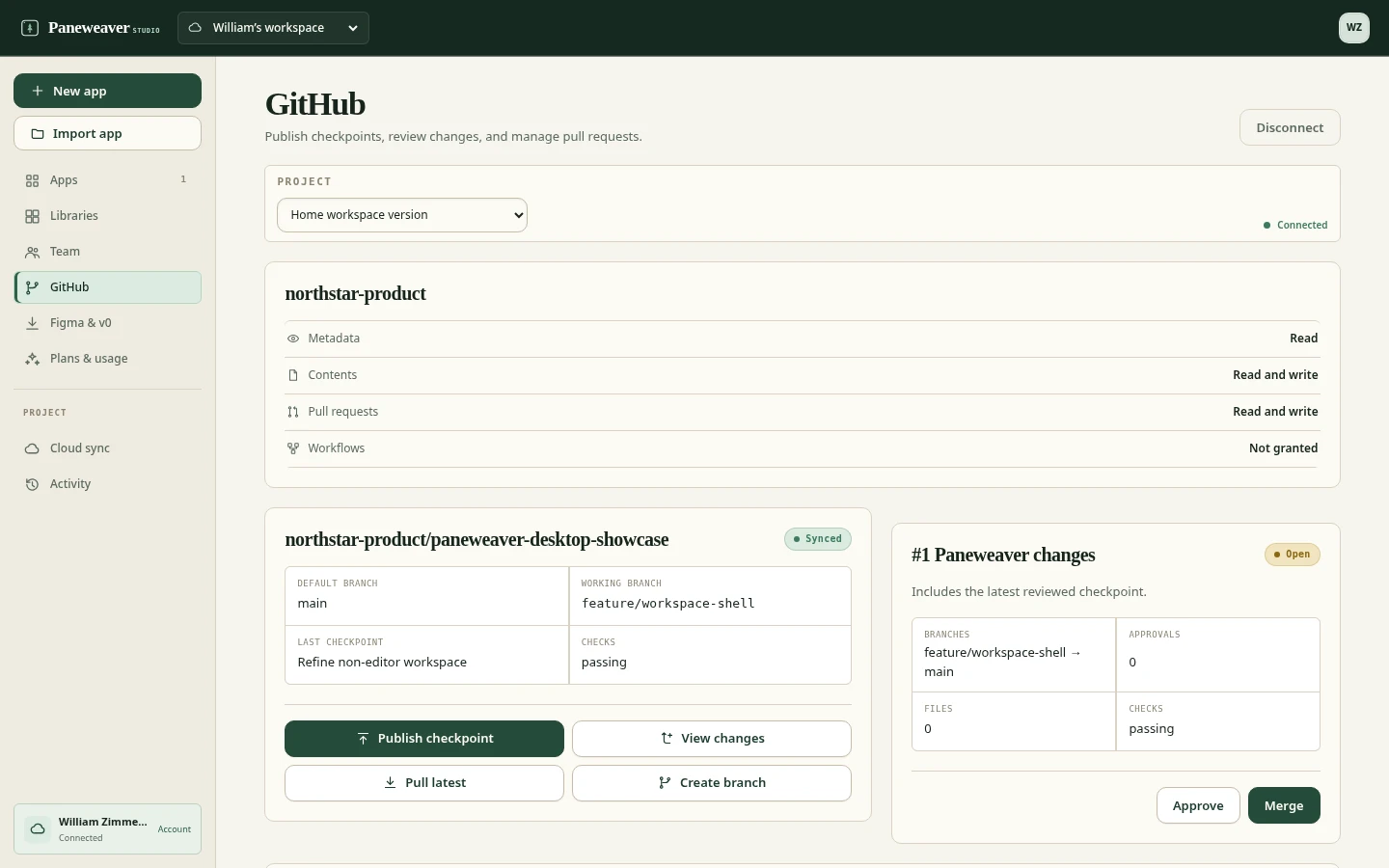Click working branch feature/workspace-shell value
Viewport: 1389px width, 868px height.
click(667, 604)
